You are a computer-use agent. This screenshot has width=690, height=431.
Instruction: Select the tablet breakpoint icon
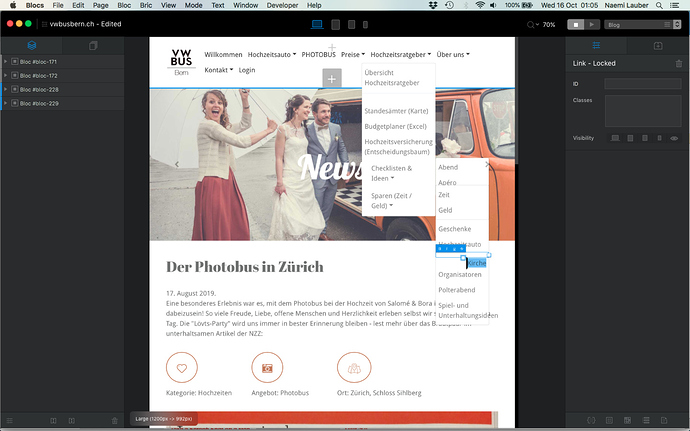pyautogui.click(x=336, y=24)
